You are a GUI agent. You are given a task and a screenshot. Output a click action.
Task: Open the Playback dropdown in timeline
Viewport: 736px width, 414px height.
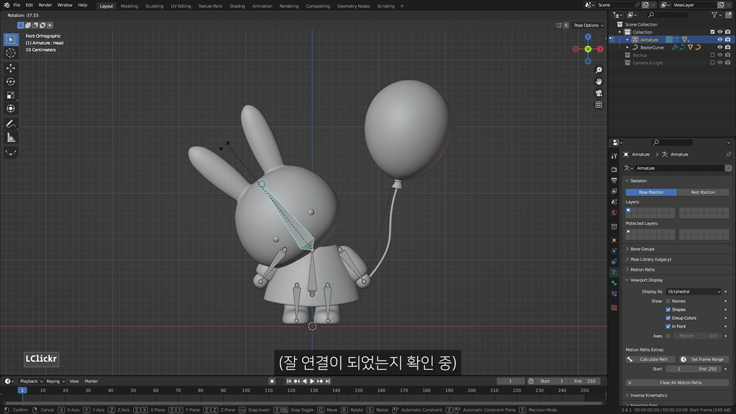pos(31,381)
